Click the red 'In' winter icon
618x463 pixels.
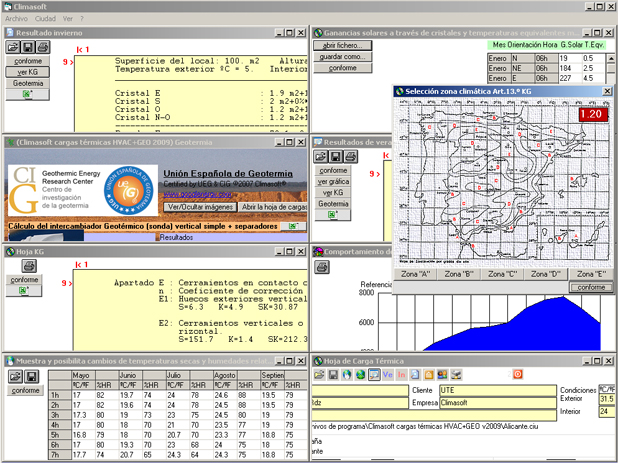(x=401, y=375)
